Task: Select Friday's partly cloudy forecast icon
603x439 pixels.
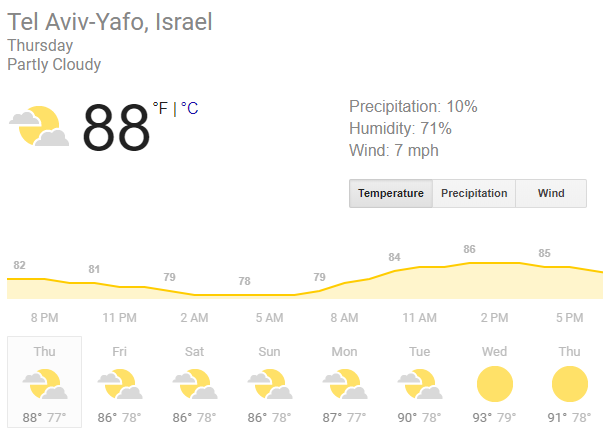Action: [120, 384]
